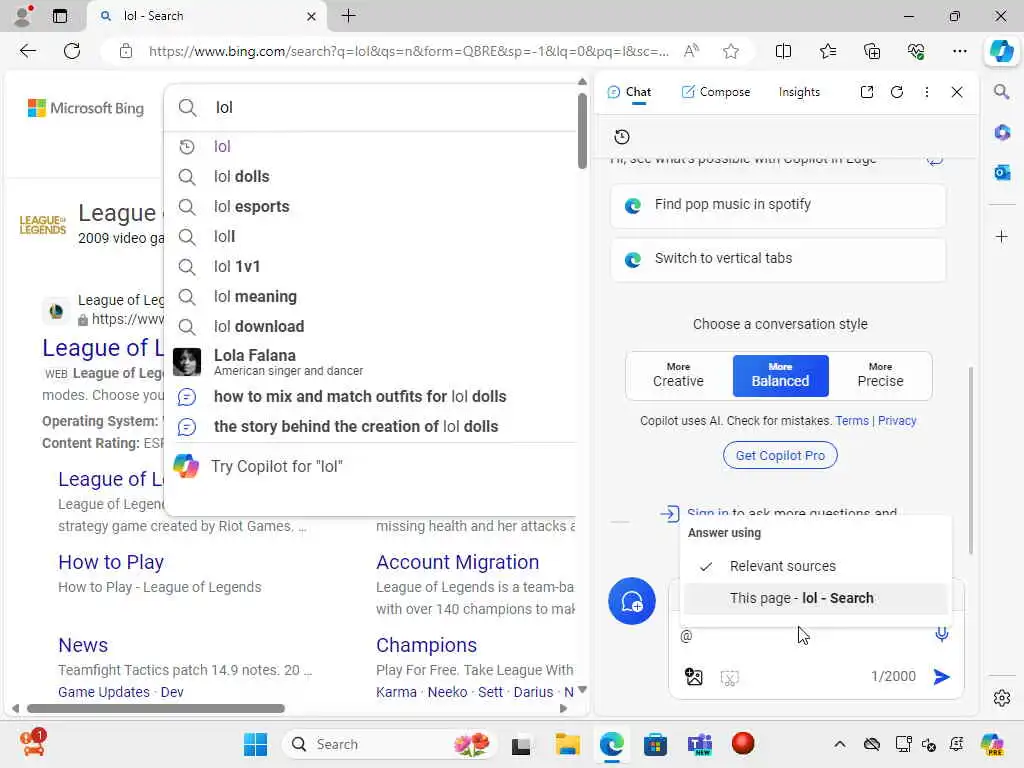This screenshot has height=768, width=1024.
Task: Pick the 'lol esports' suggestion
Action: click(x=370, y=206)
